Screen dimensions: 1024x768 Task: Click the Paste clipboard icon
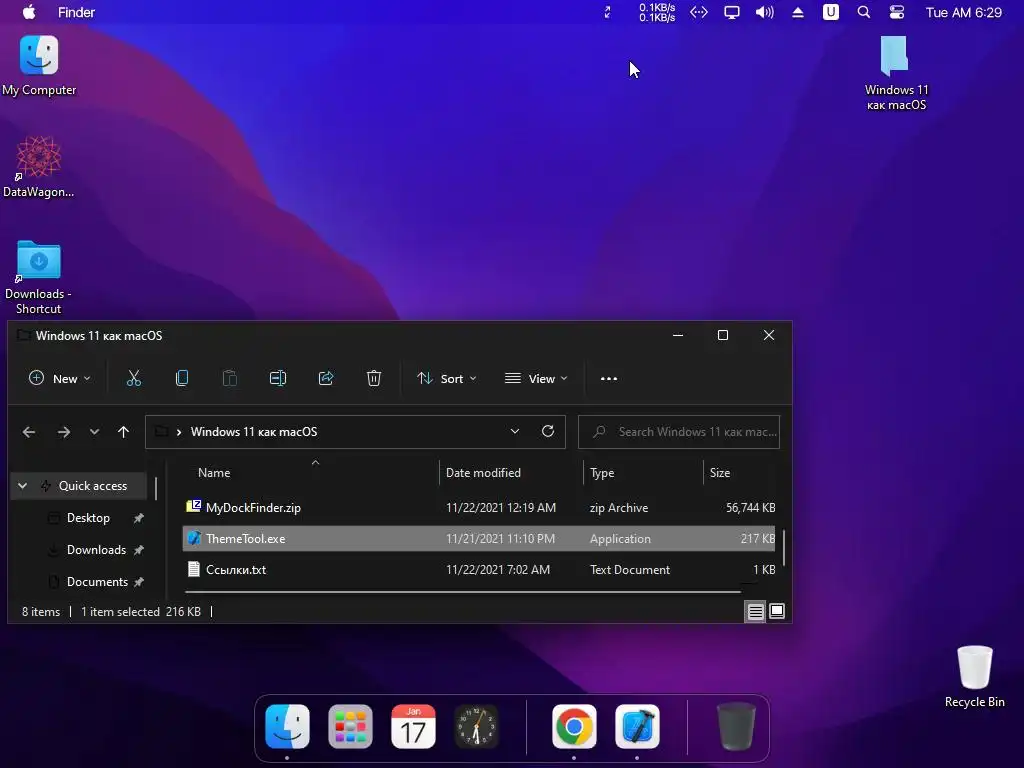[x=230, y=378]
